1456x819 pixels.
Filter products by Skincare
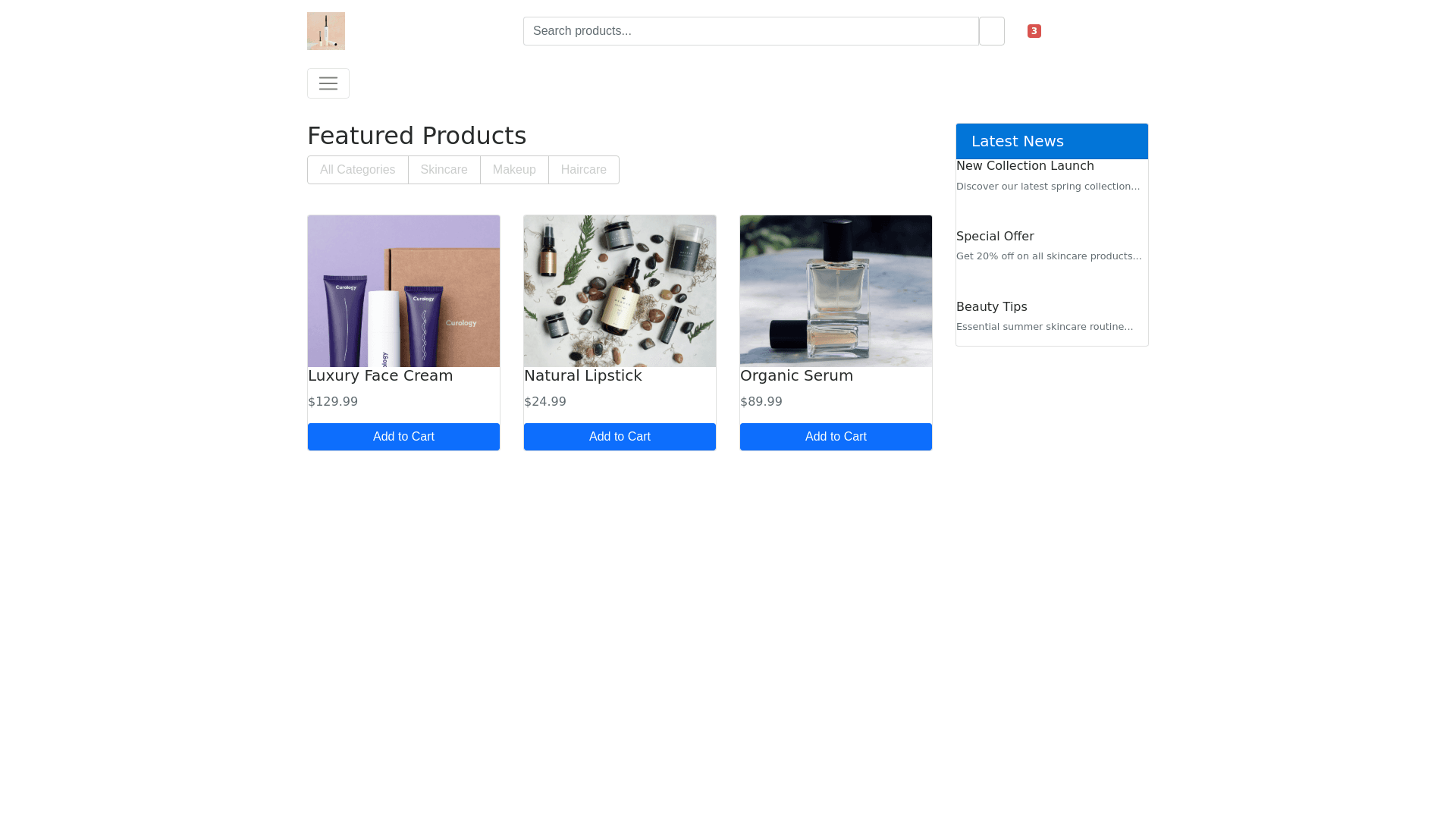point(444,170)
